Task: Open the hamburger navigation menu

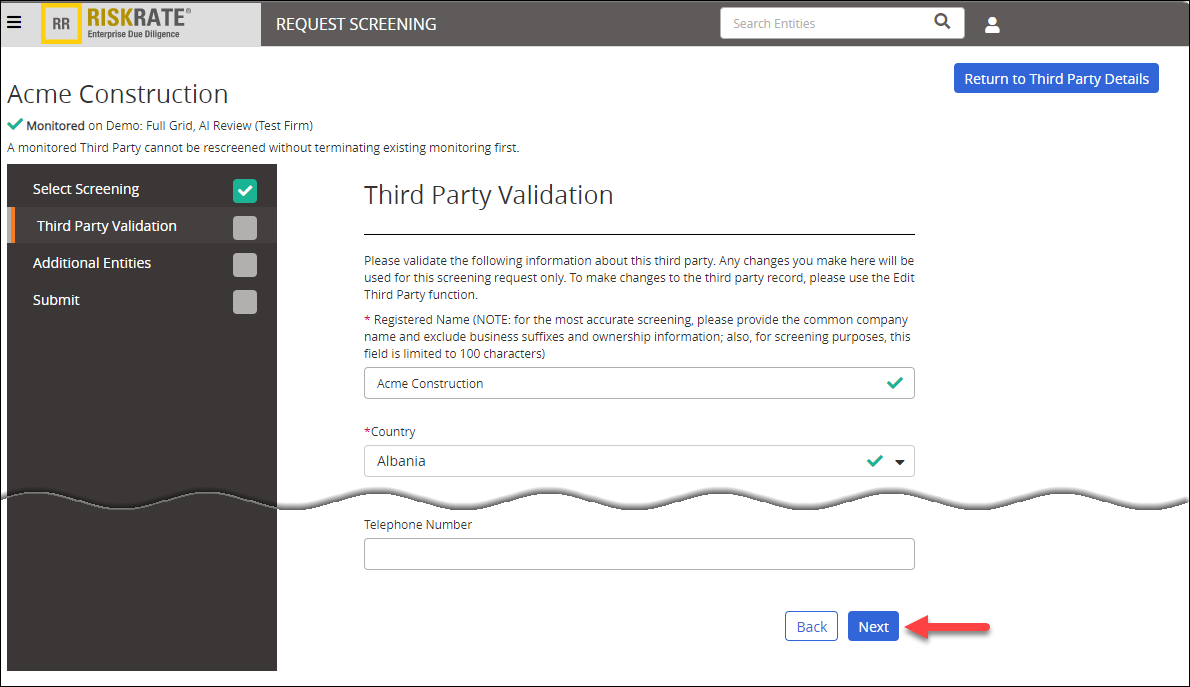Action: pyautogui.click(x=14, y=22)
